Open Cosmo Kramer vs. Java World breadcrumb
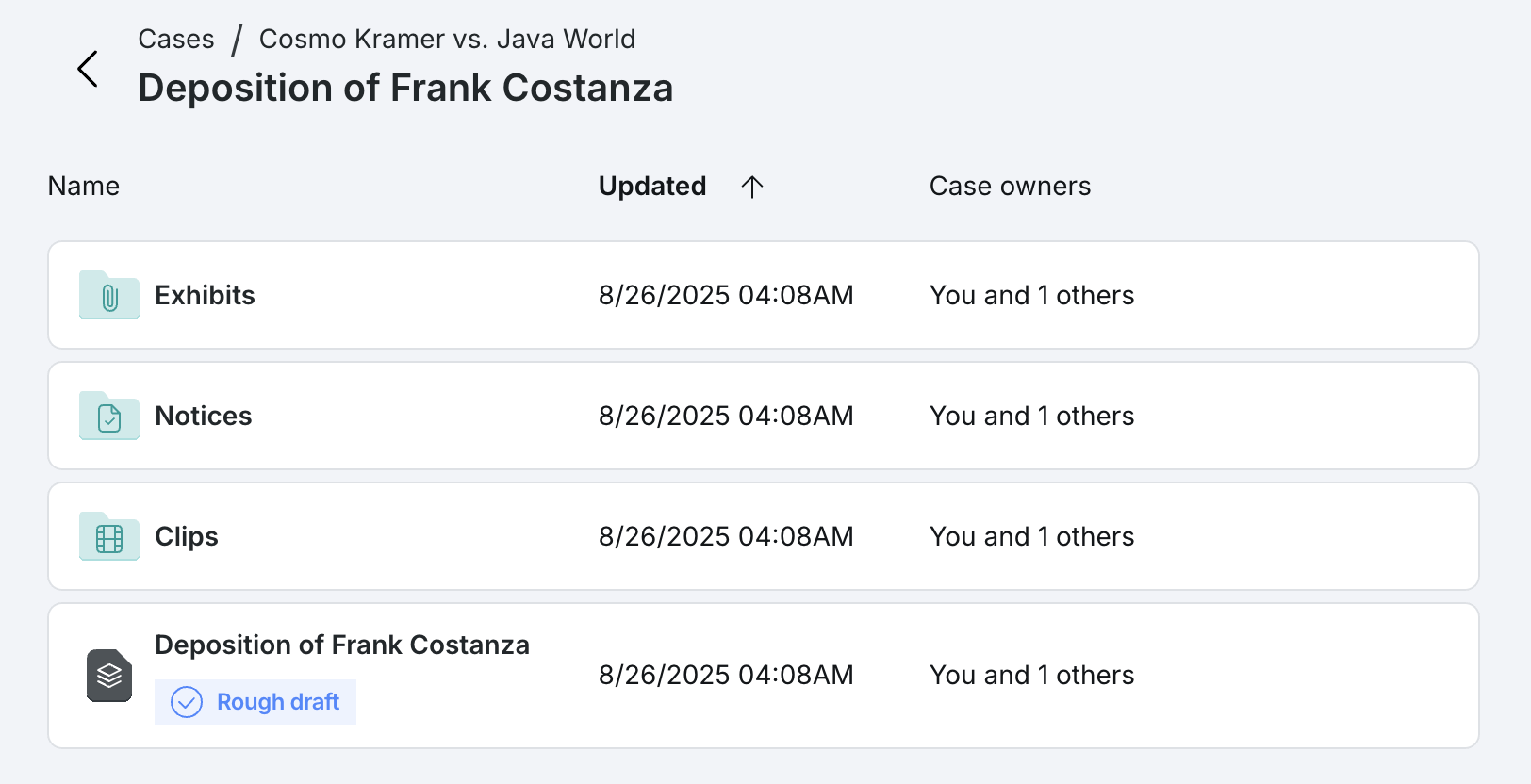This screenshot has height=784, width=1531. (x=447, y=39)
